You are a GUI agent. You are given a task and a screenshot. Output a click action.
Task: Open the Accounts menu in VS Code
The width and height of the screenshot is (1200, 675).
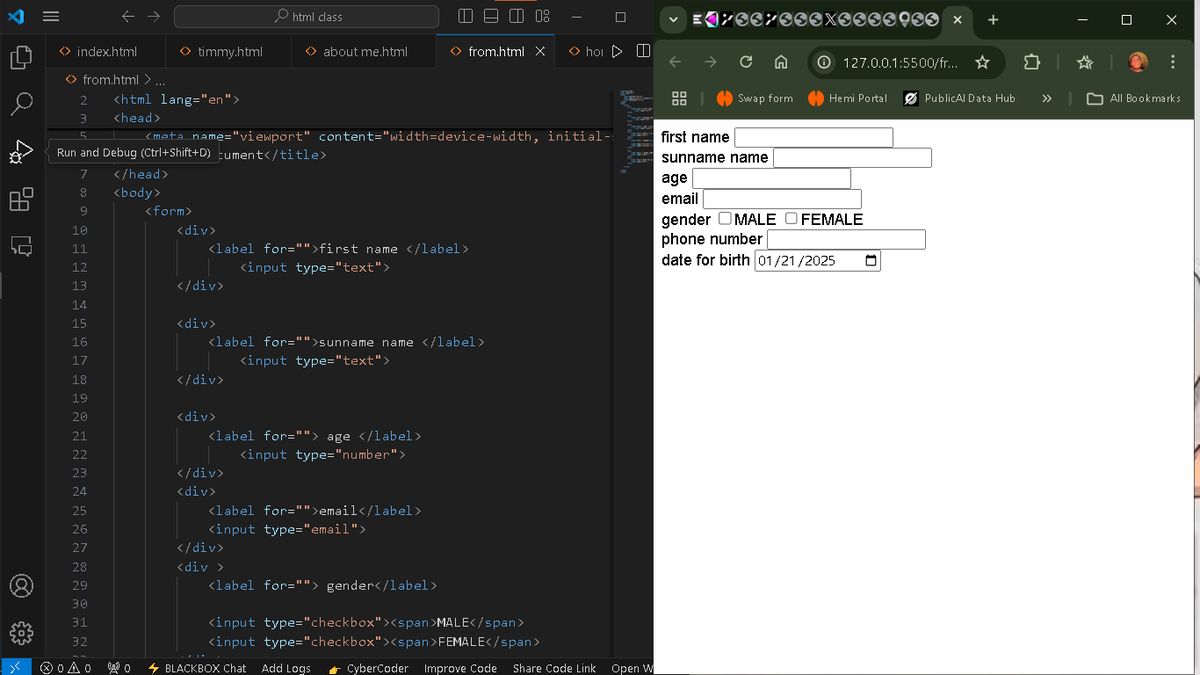click(x=22, y=585)
